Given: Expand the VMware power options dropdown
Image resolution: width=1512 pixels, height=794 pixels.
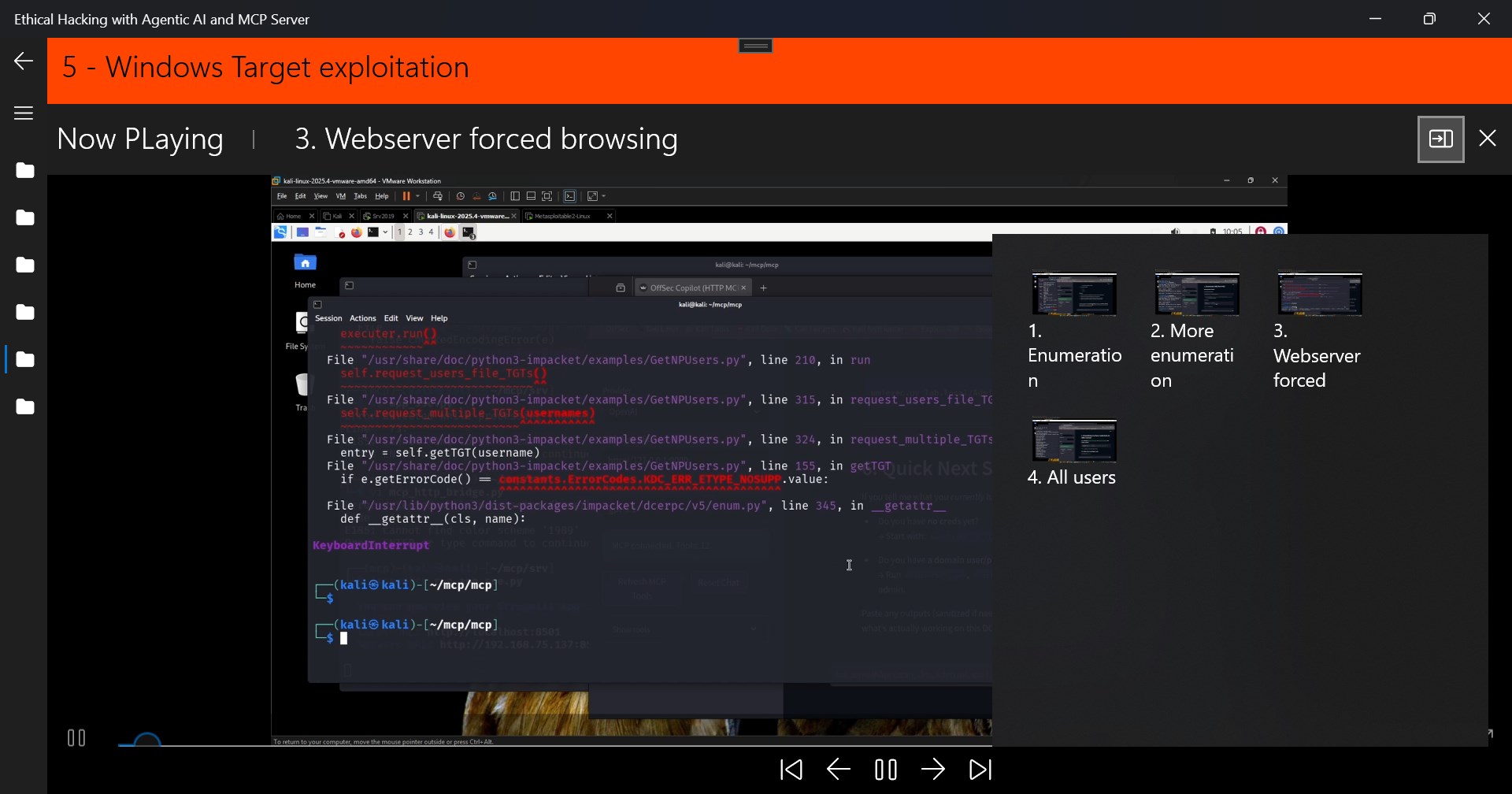Looking at the screenshot, I should 418,196.
